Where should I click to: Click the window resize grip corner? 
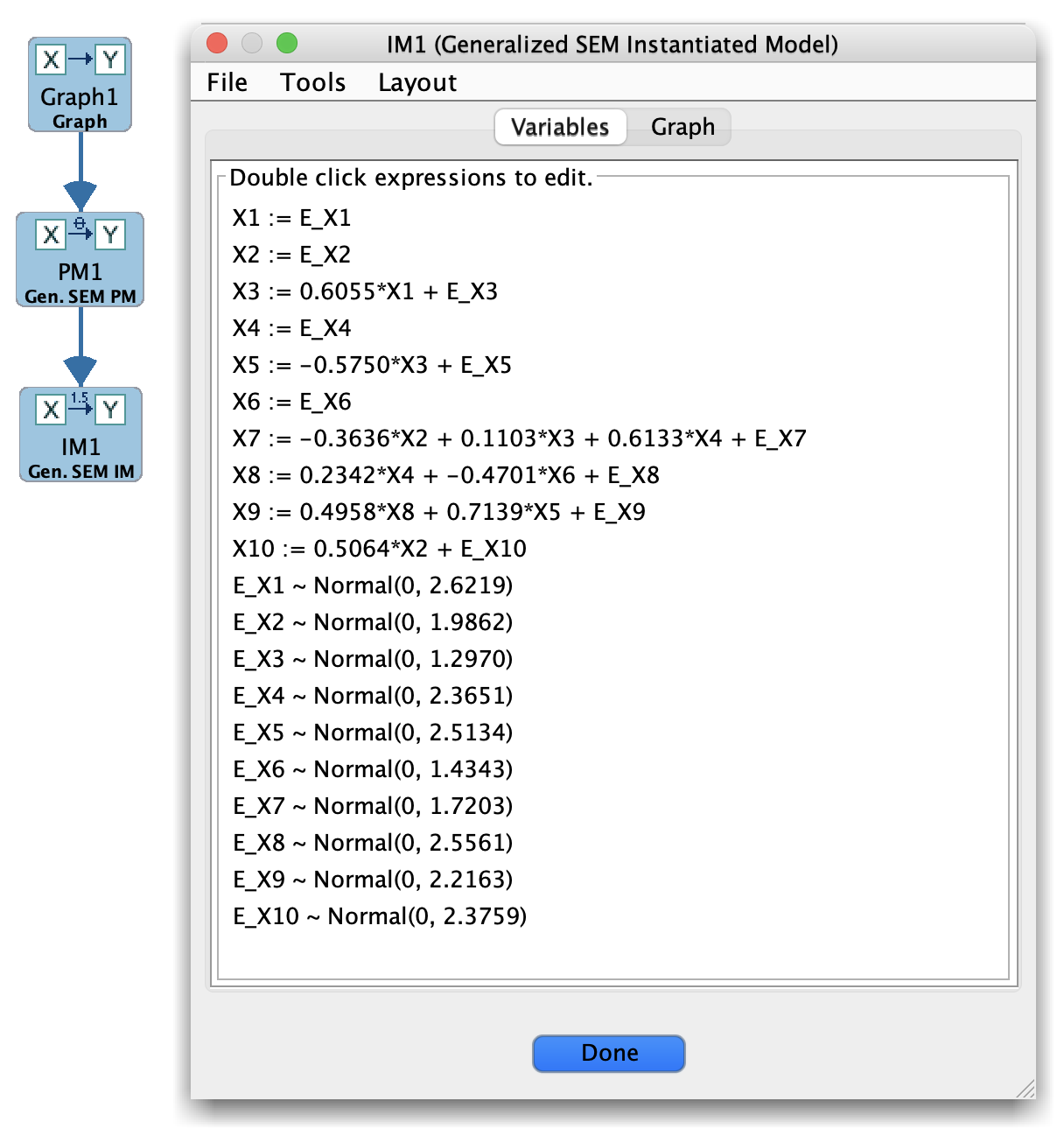click(x=1025, y=1088)
